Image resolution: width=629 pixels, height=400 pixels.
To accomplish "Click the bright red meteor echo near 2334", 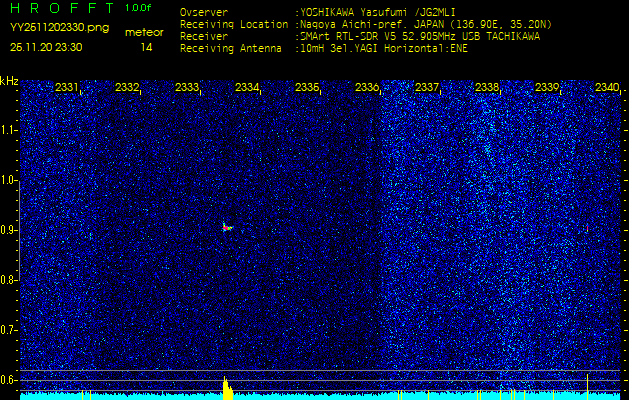I will click(x=227, y=227).
